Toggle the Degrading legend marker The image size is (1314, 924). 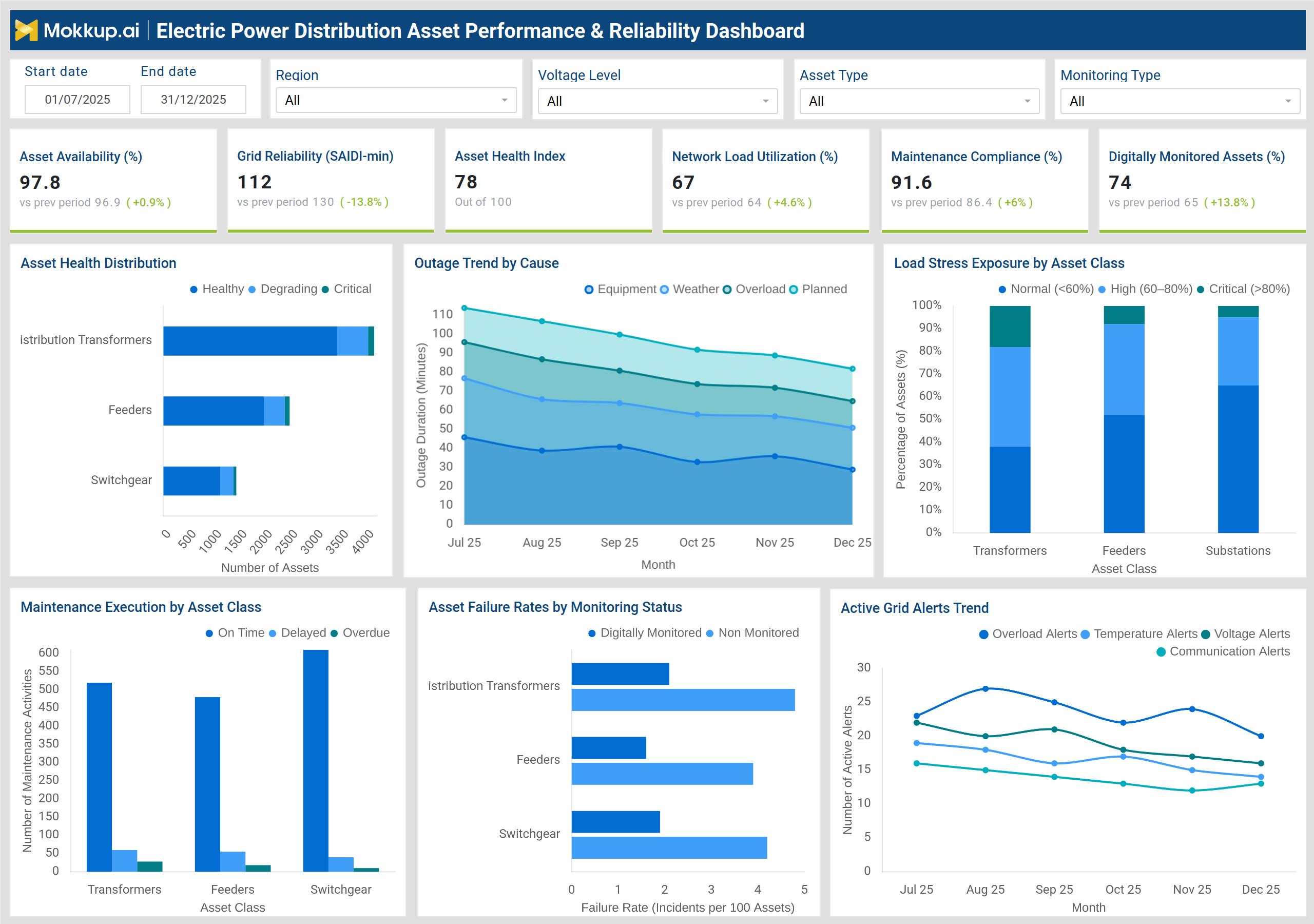point(253,290)
